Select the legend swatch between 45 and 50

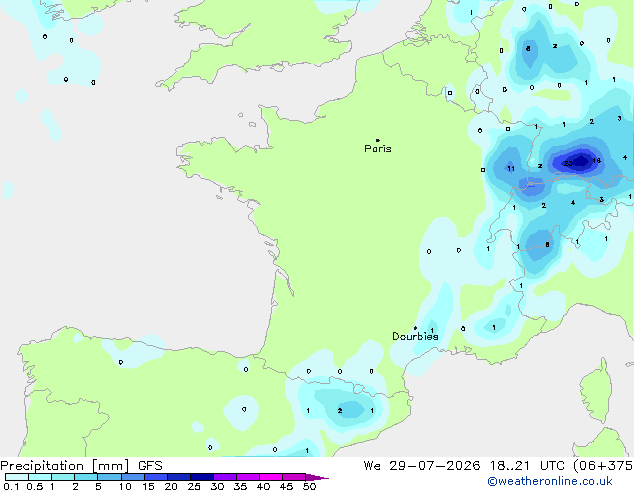[294, 477]
